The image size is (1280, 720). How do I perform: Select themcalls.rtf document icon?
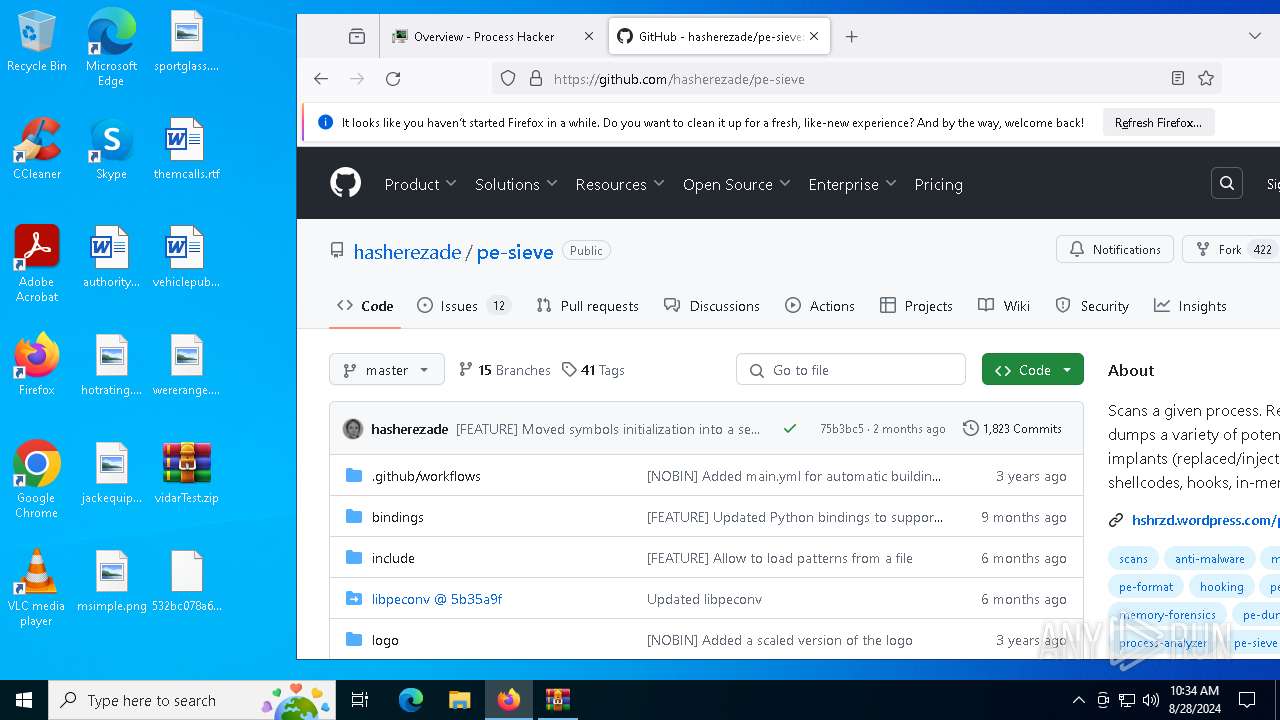pos(187,149)
